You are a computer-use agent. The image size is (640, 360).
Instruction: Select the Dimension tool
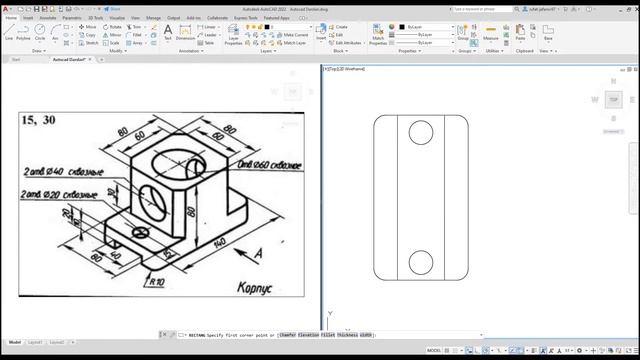click(185, 32)
